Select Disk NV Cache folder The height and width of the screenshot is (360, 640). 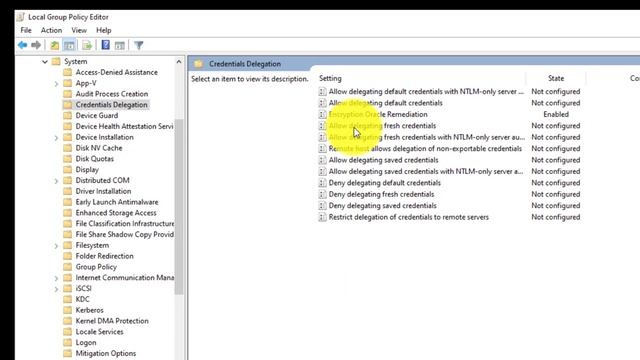99,148
